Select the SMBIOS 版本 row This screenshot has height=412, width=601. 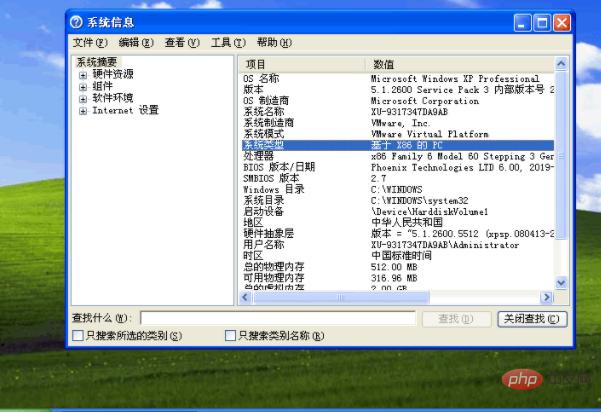[x=398, y=179]
